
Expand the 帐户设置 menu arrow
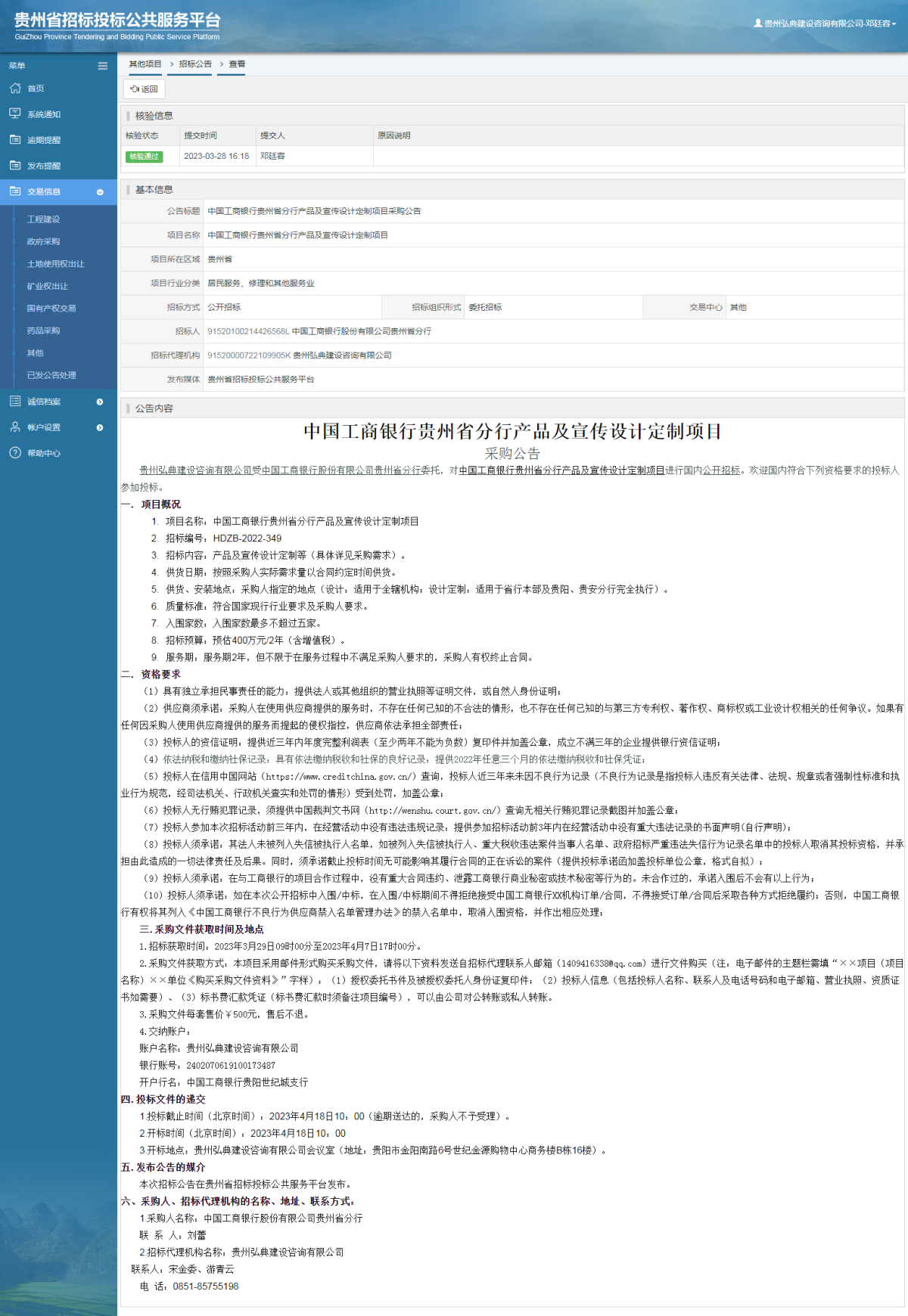[x=100, y=427]
